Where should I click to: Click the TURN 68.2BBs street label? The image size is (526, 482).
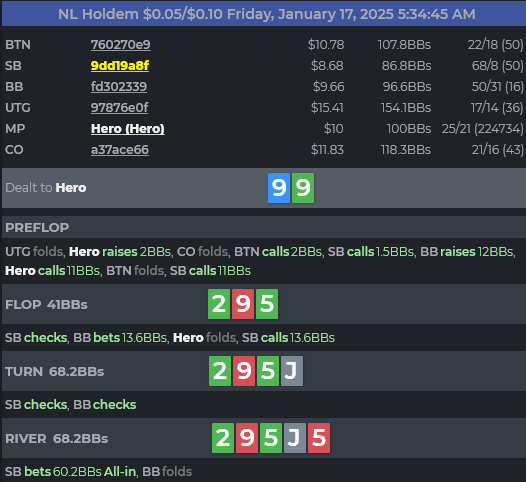coord(55,372)
